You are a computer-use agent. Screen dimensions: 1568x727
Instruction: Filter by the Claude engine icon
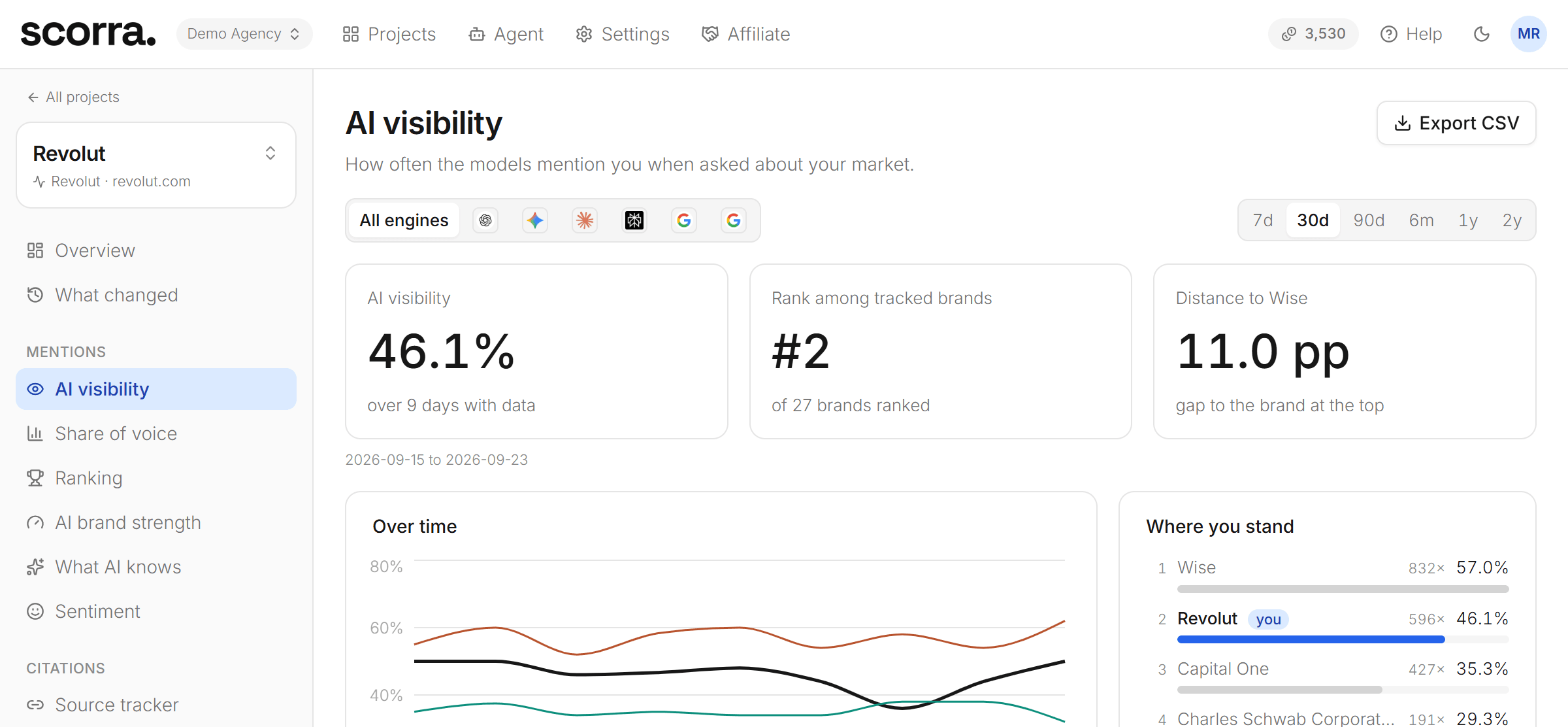point(585,220)
